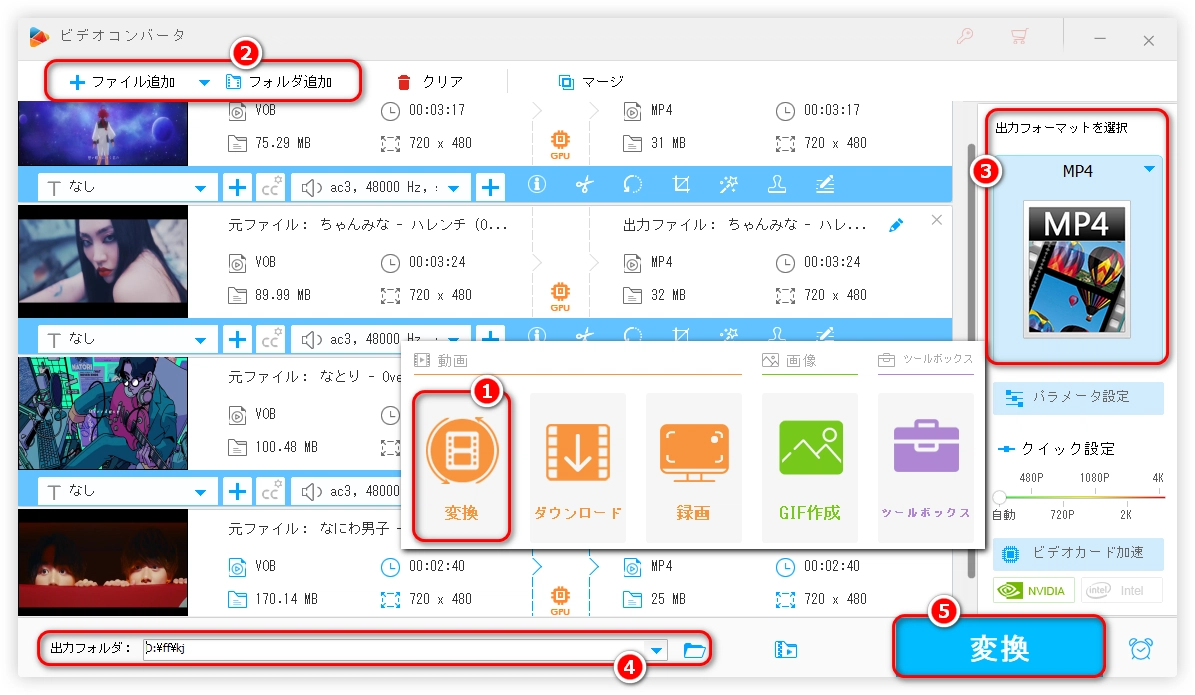1195x695 pixels.
Task: Open the output folder path dropdown arrow
Action: 656,650
